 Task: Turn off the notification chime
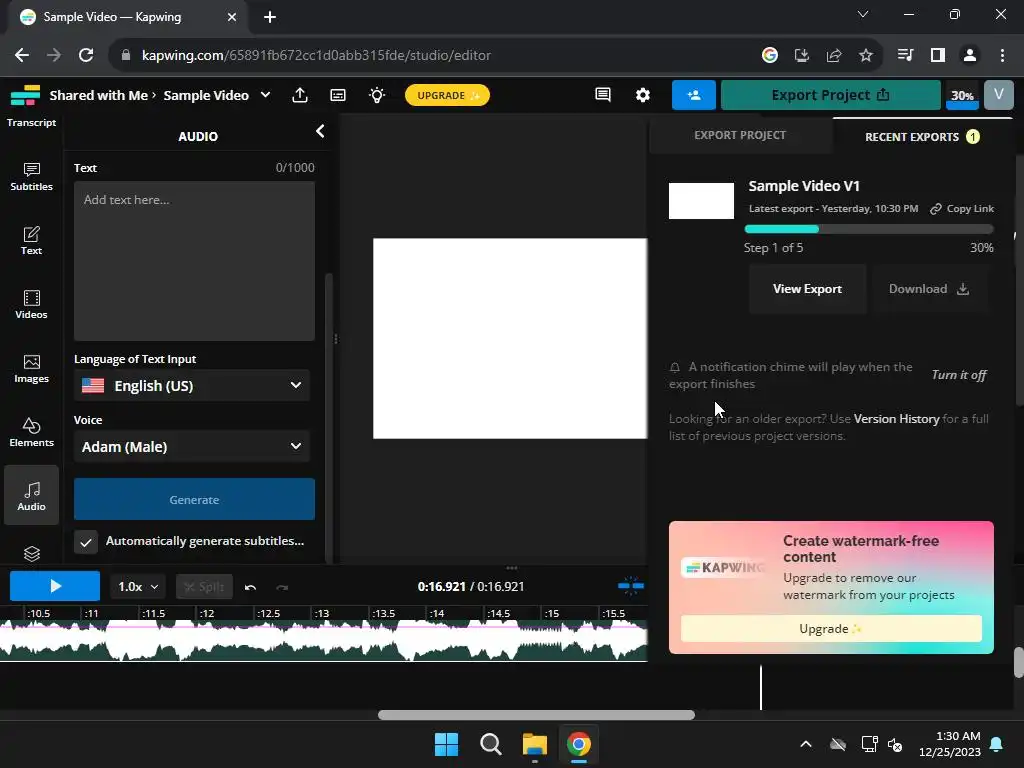coord(959,375)
